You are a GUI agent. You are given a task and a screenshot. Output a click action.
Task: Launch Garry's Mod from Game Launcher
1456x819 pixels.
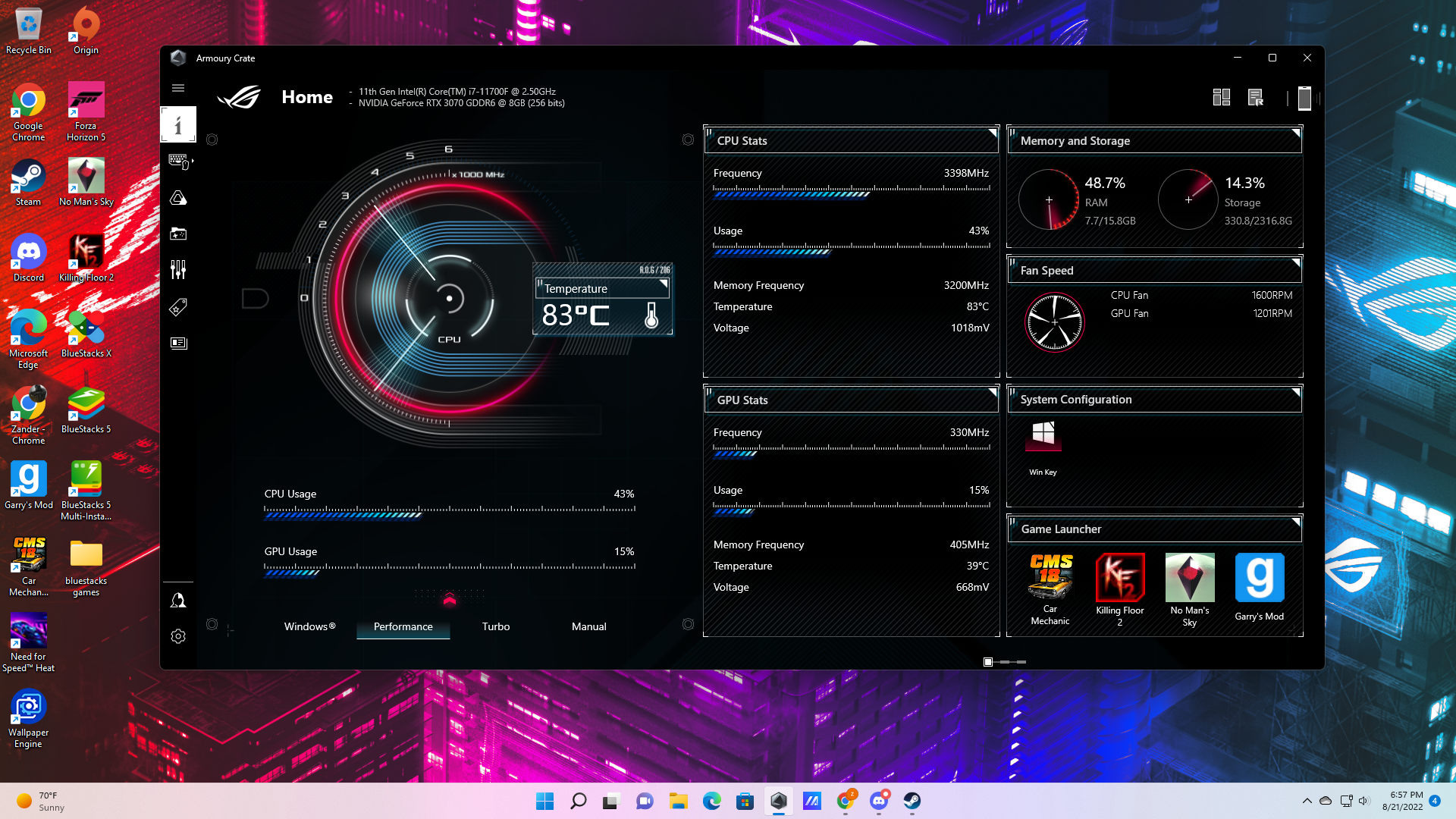1259,578
